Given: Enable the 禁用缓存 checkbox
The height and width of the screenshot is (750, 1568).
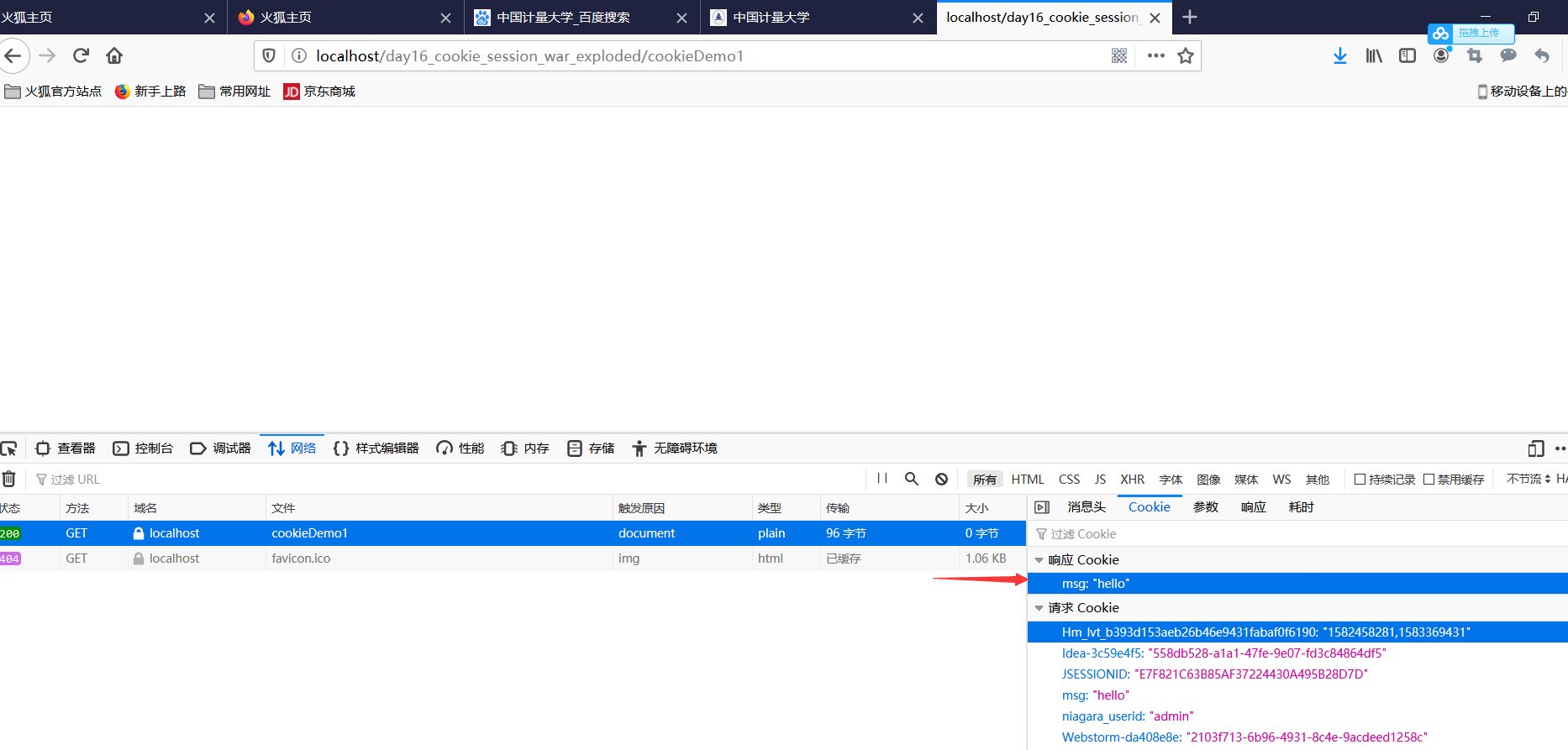Looking at the screenshot, I should pos(1429,480).
